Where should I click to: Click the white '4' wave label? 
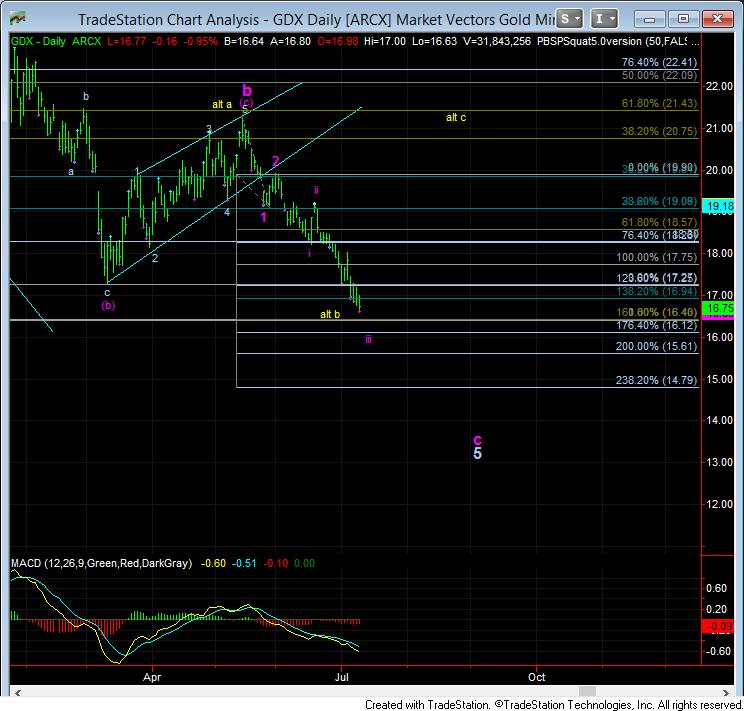tap(227, 212)
